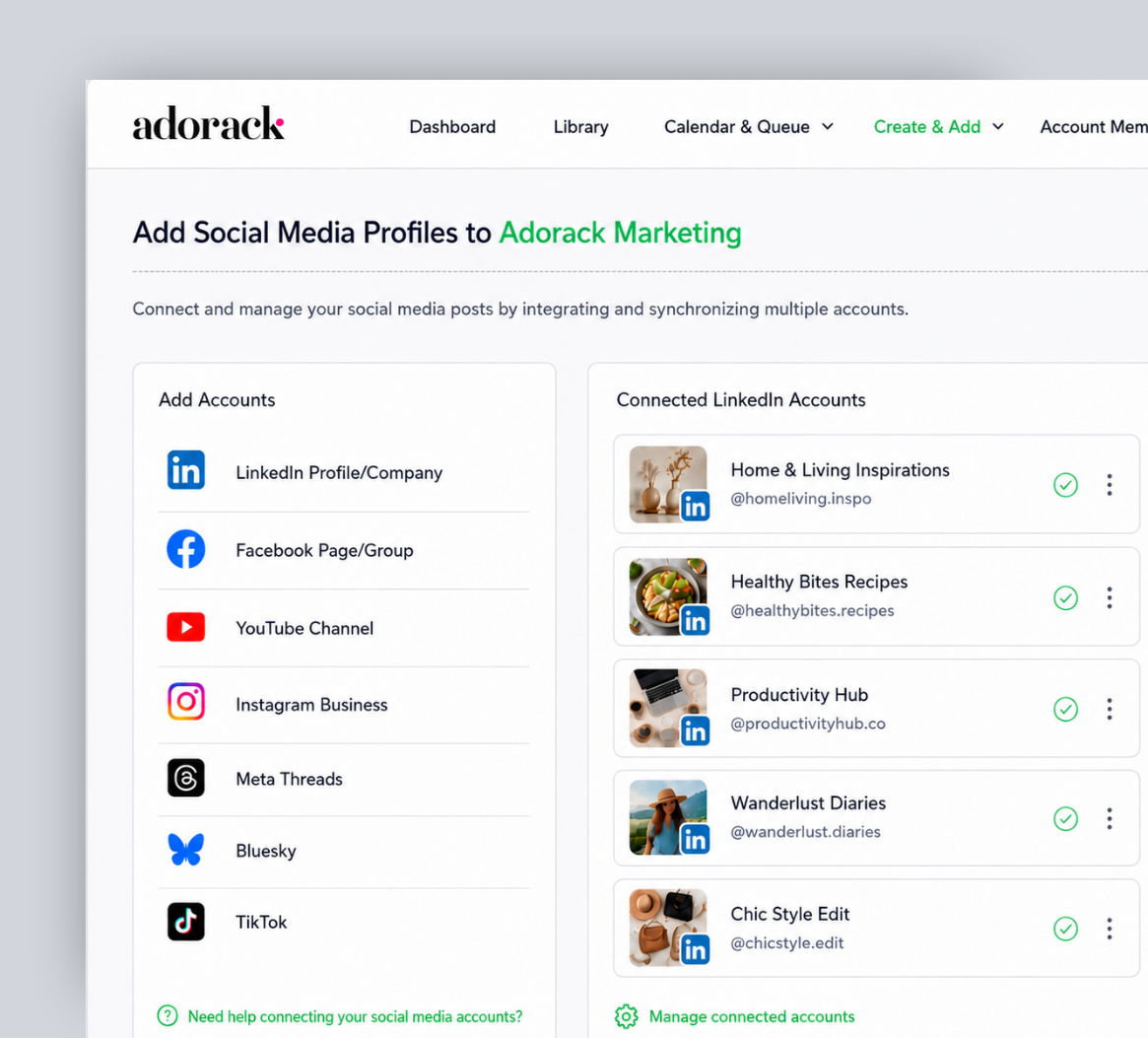Click the Facebook icon in Add Accounts

[186, 549]
